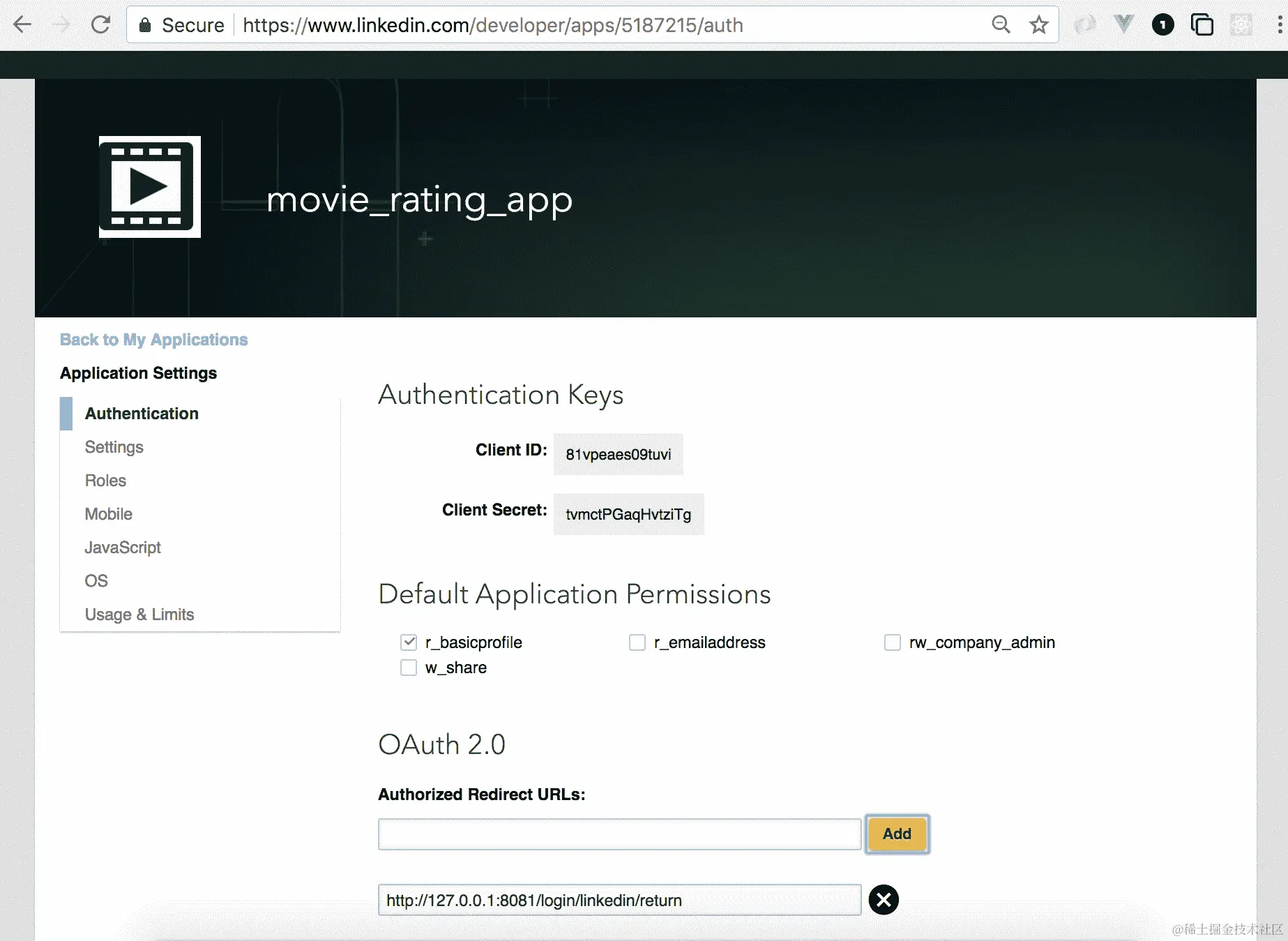Screen dimensions: 1288x941
Task: Open the JavaScript section
Action: pos(123,548)
